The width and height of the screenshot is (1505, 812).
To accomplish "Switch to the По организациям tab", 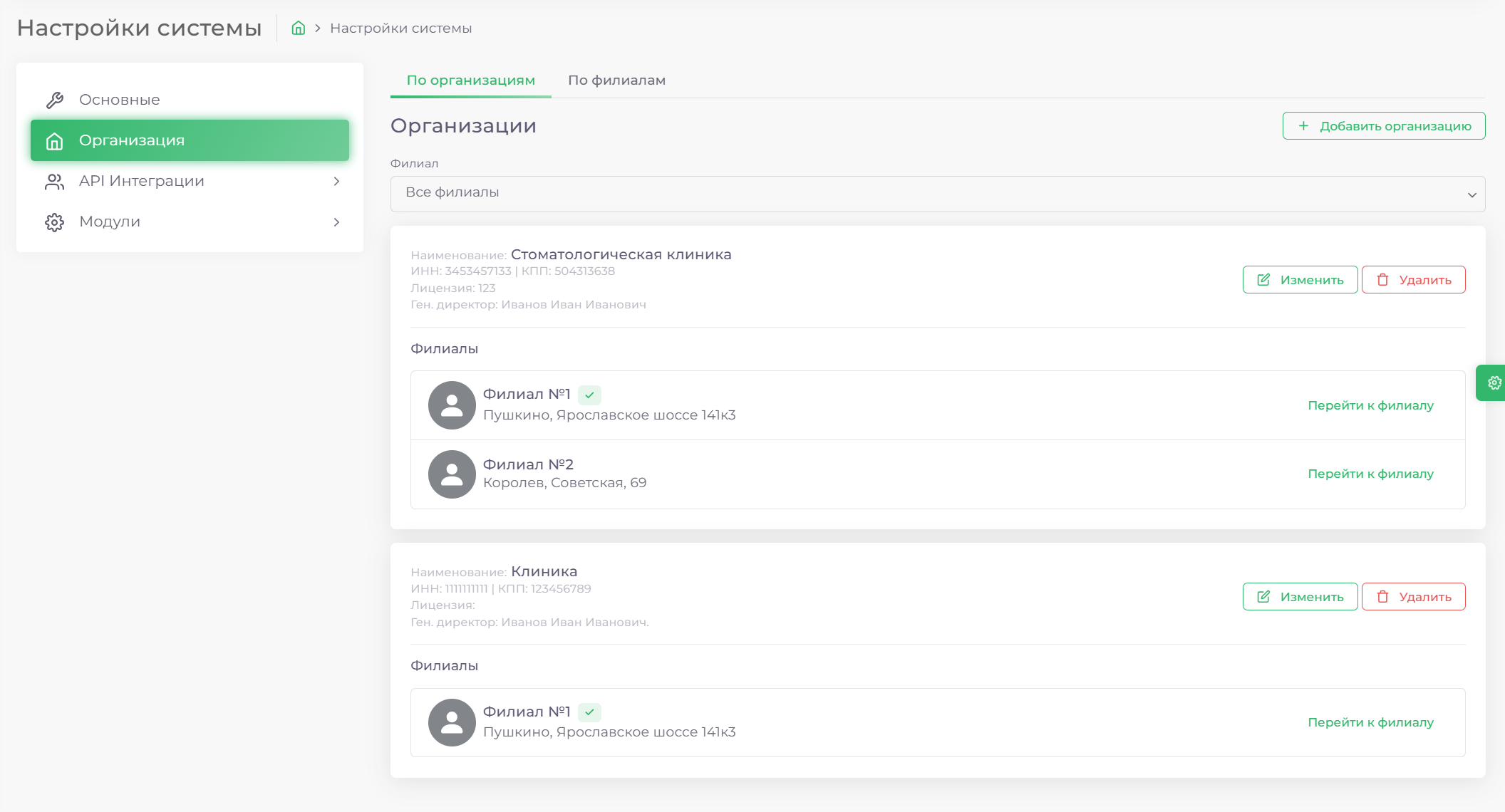I will tap(471, 80).
